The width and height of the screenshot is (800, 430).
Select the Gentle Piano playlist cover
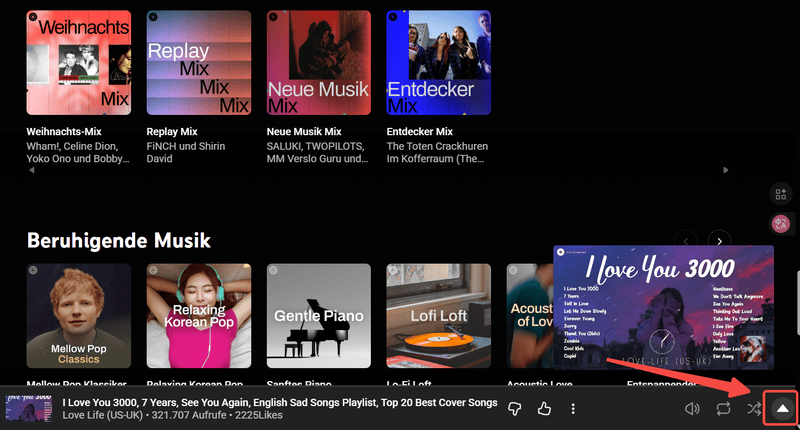318,315
